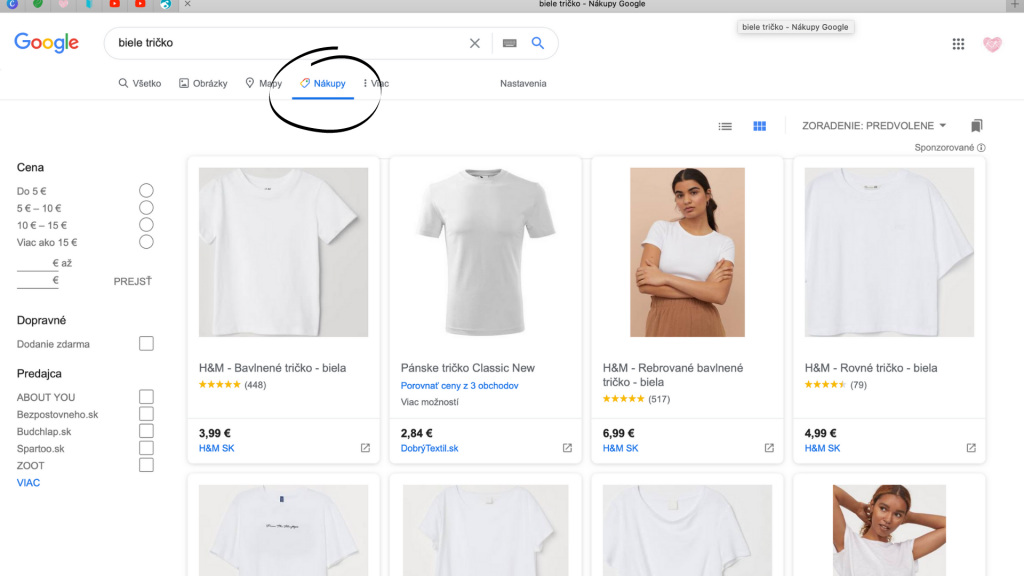Open Všetko search tab

(x=140, y=84)
